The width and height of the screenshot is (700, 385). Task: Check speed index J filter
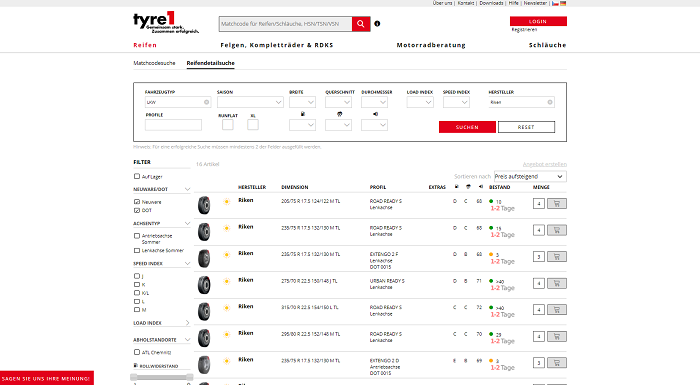click(137, 276)
